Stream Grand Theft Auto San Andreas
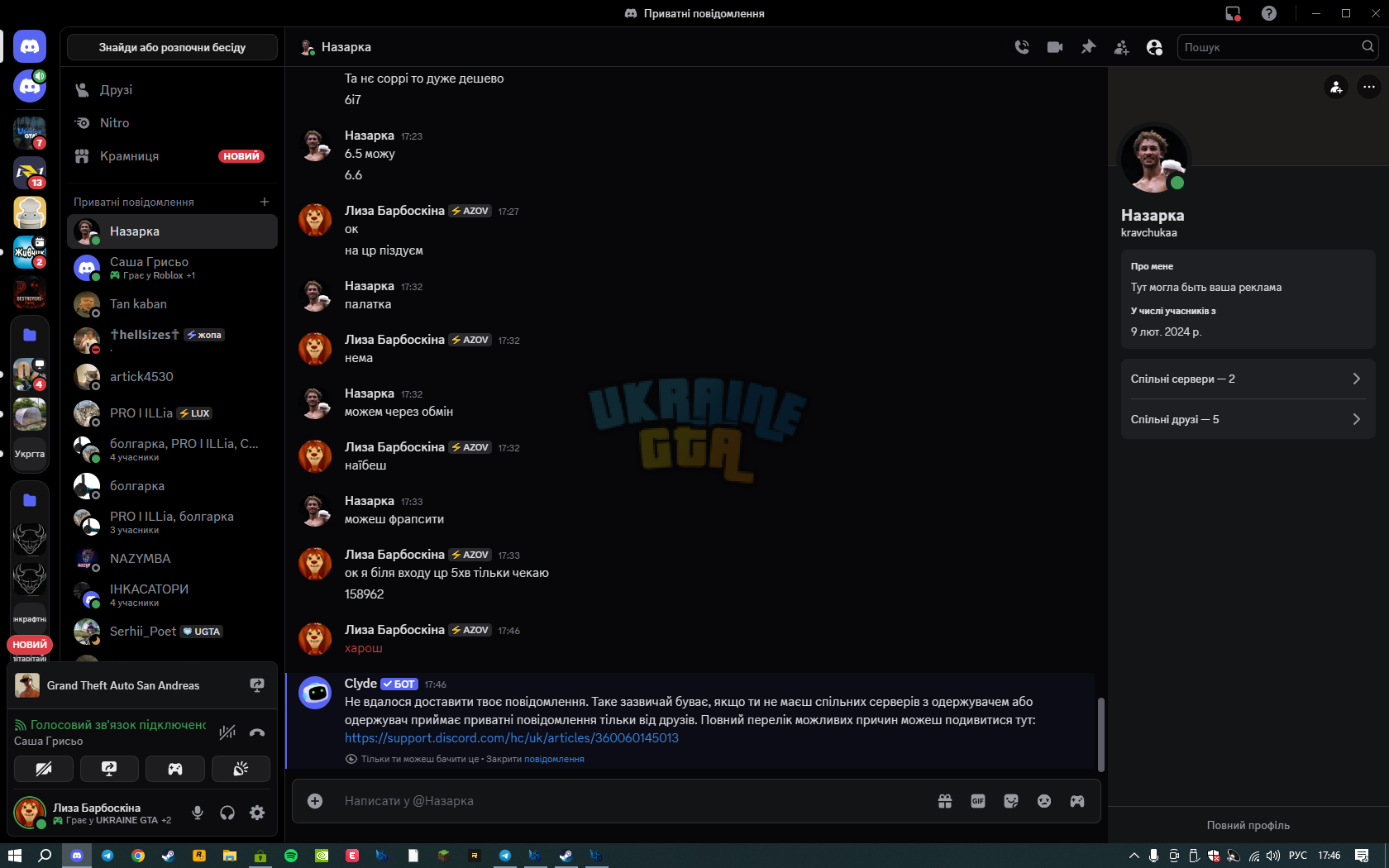This screenshot has height=868, width=1389. click(257, 685)
